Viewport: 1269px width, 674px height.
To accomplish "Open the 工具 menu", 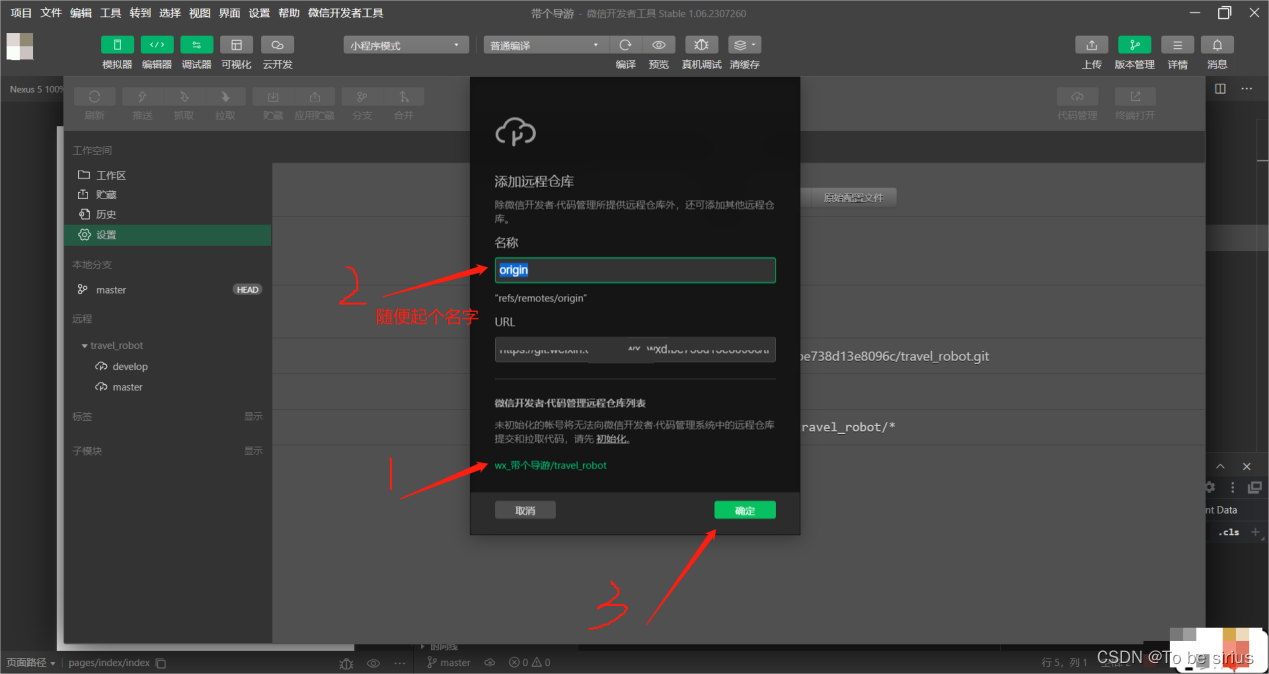I will 111,13.
